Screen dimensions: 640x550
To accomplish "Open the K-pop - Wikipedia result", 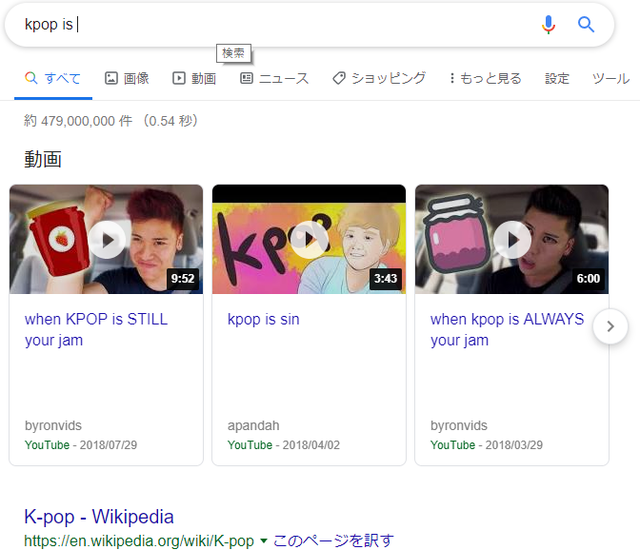I will tap(99, 517).
